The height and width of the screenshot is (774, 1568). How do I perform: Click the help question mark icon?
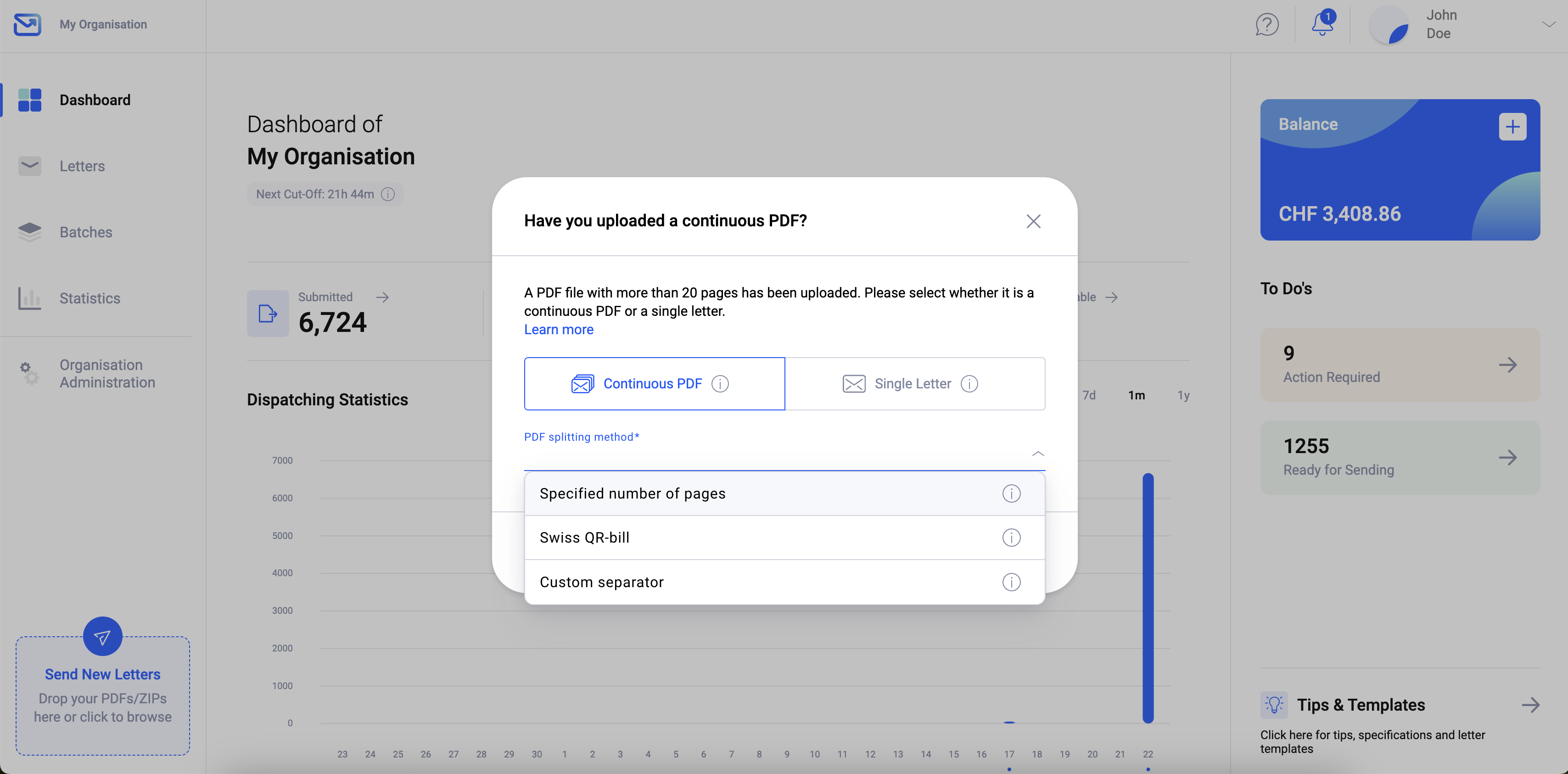tap(1267, 25)
